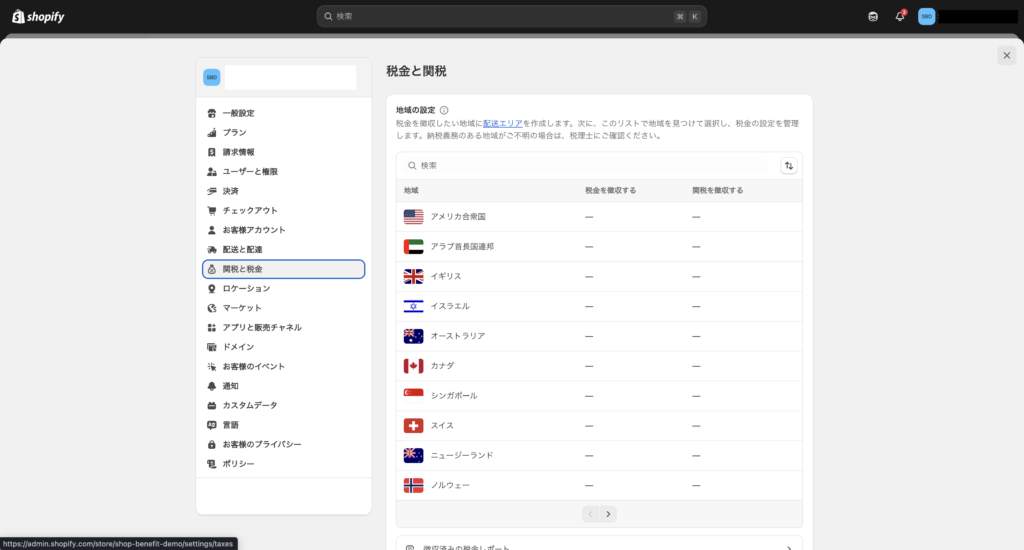Open the シンガポール row

click(599, 396)
